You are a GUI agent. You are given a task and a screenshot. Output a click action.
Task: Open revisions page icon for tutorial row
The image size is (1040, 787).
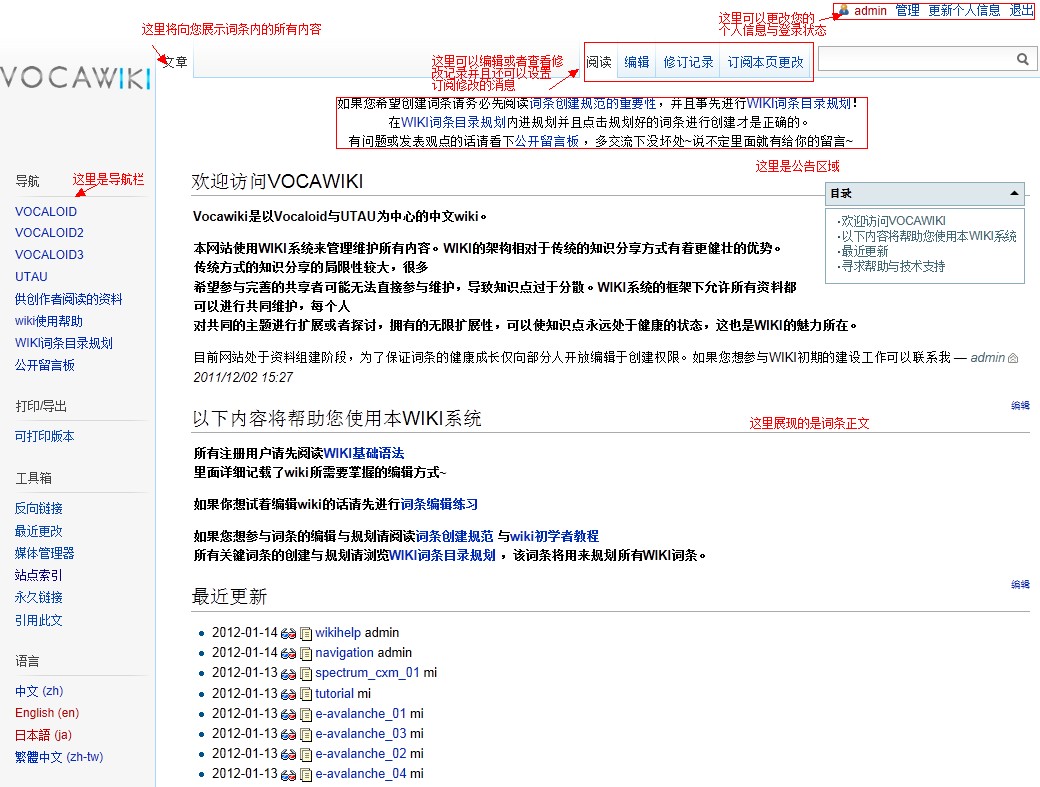pos(306,694)
